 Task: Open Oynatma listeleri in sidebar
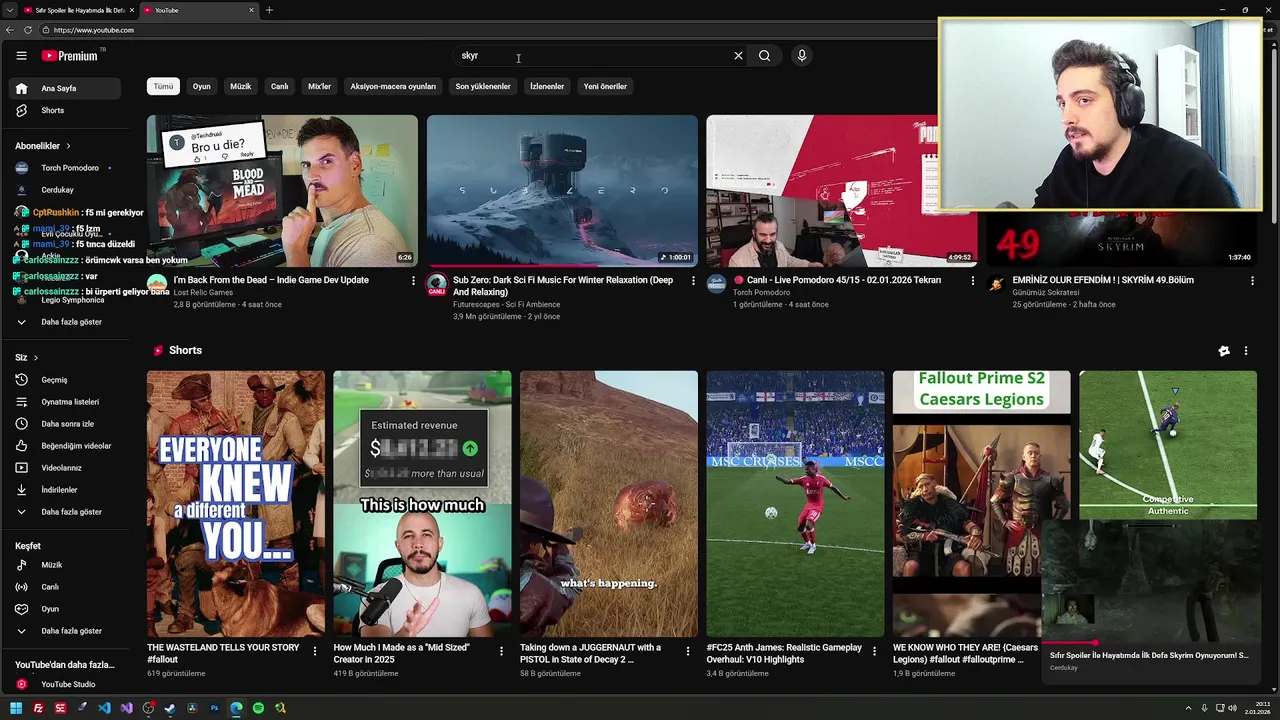[x=64, y=402]
